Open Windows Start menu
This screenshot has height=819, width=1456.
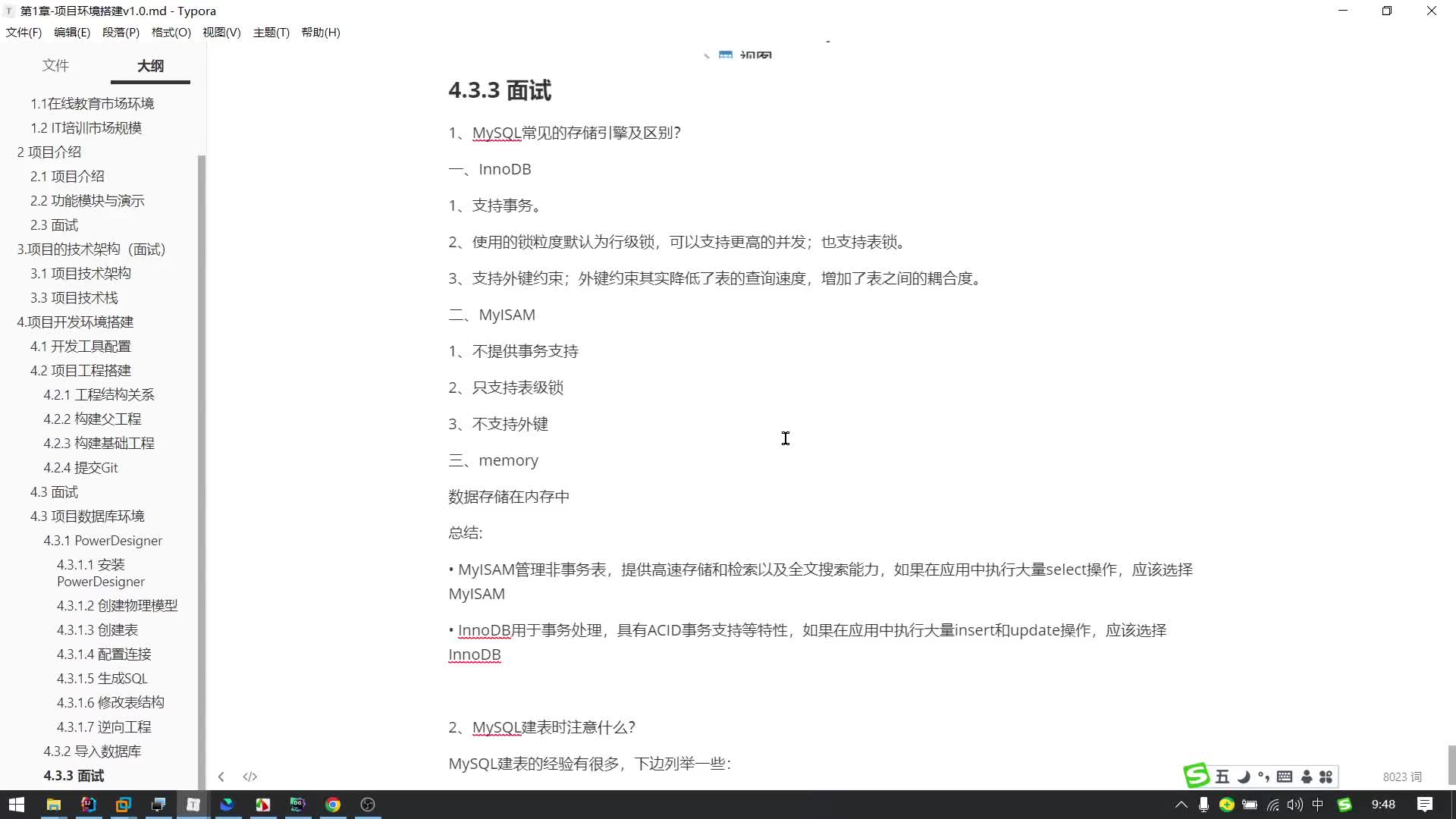17,805
